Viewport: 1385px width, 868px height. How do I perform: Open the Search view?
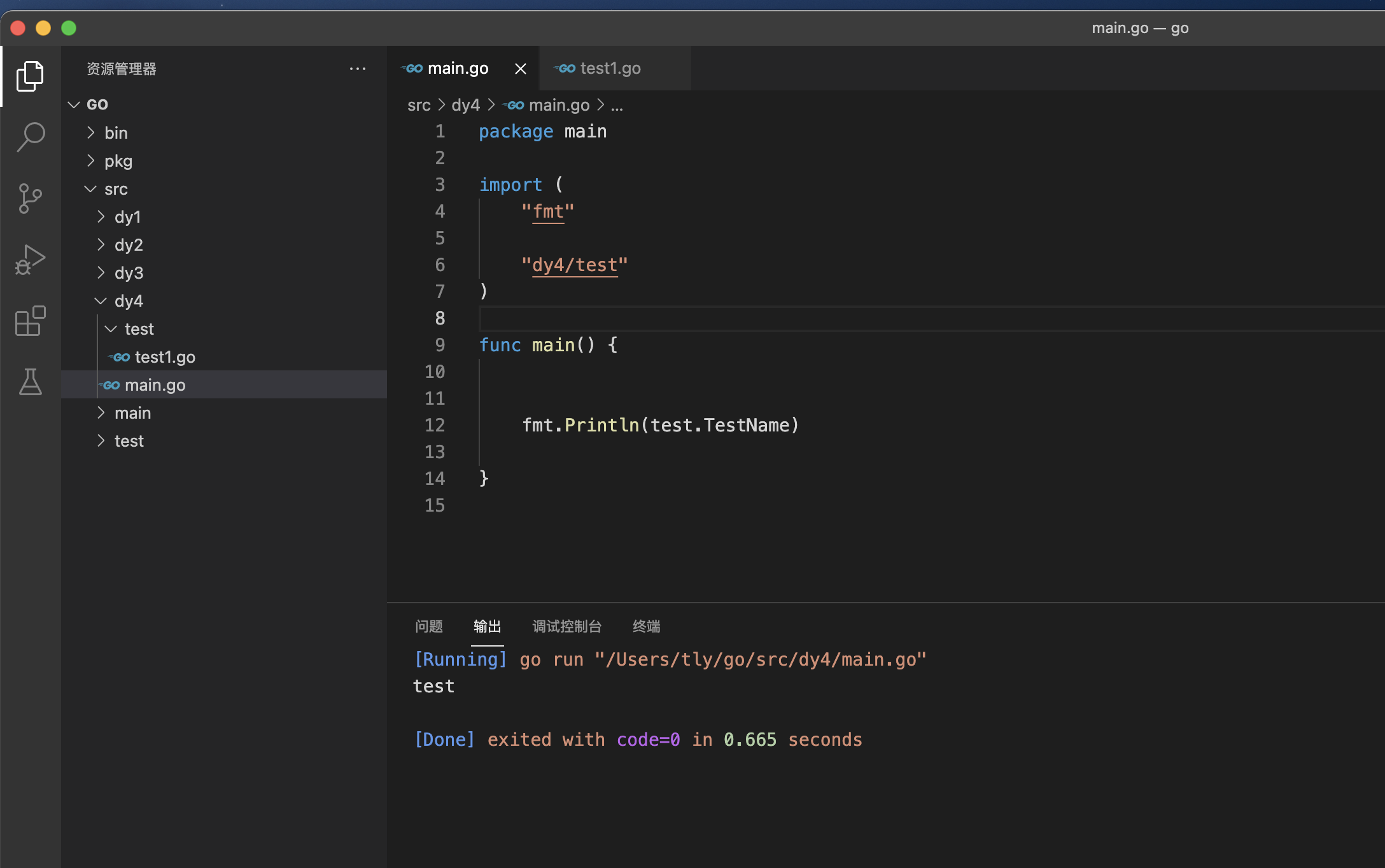coord(30,136)
